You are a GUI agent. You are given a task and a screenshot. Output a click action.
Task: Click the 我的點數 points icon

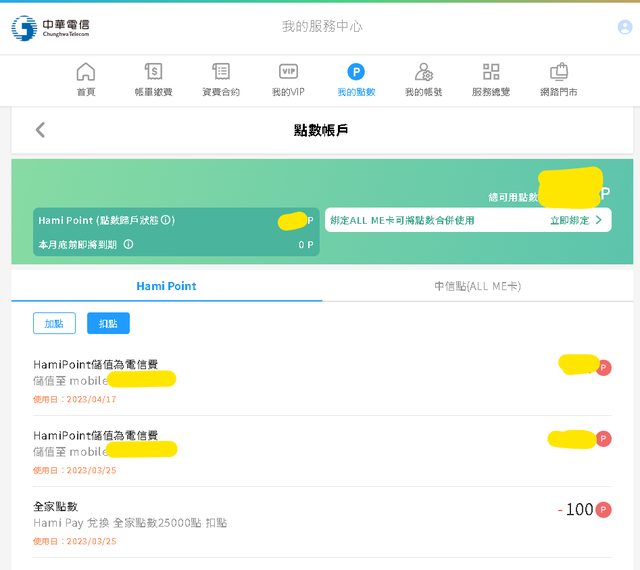pos(356,80)
